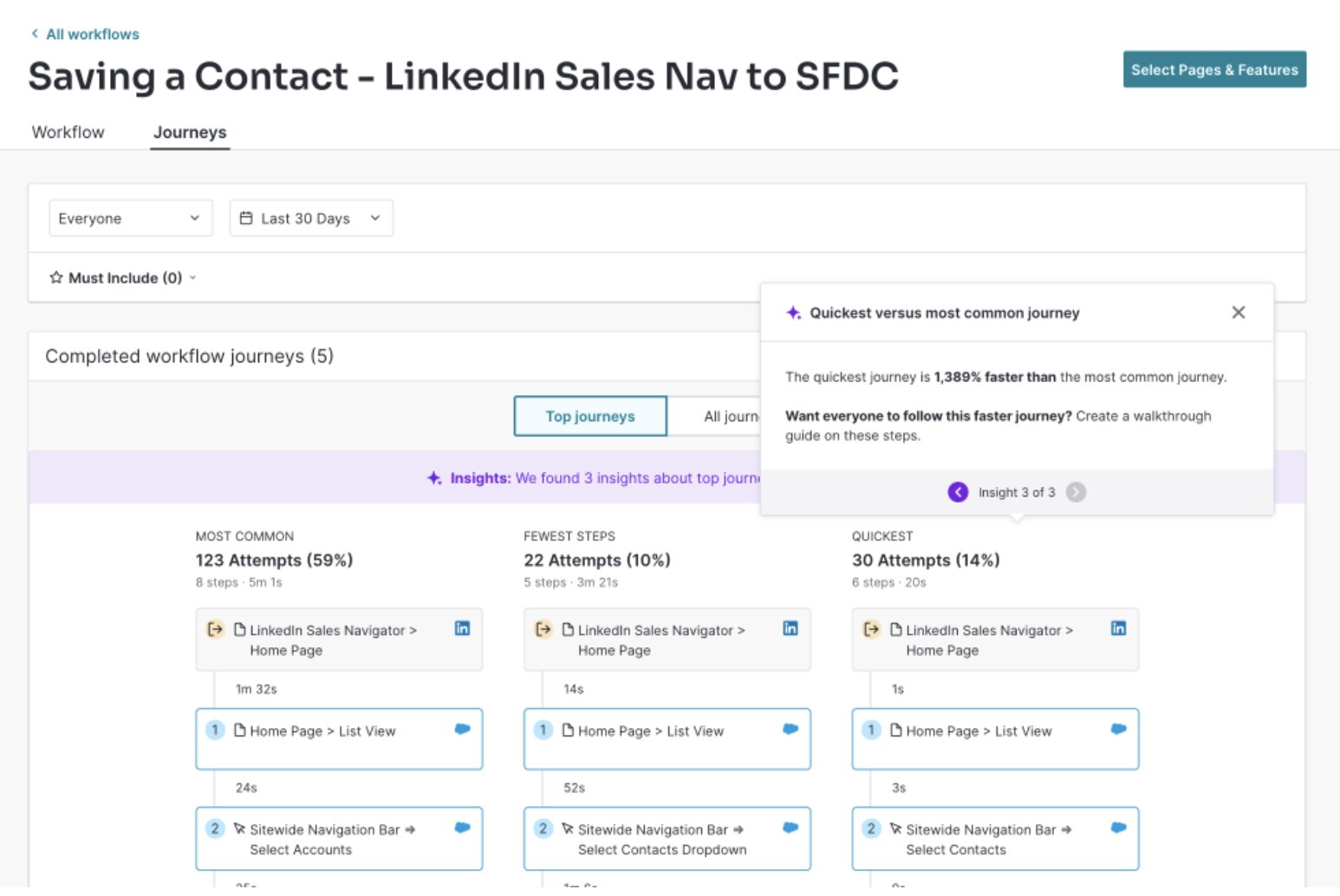Click the sparkle icon in Insights banner

pyautogui.click(x=434, y=477)
